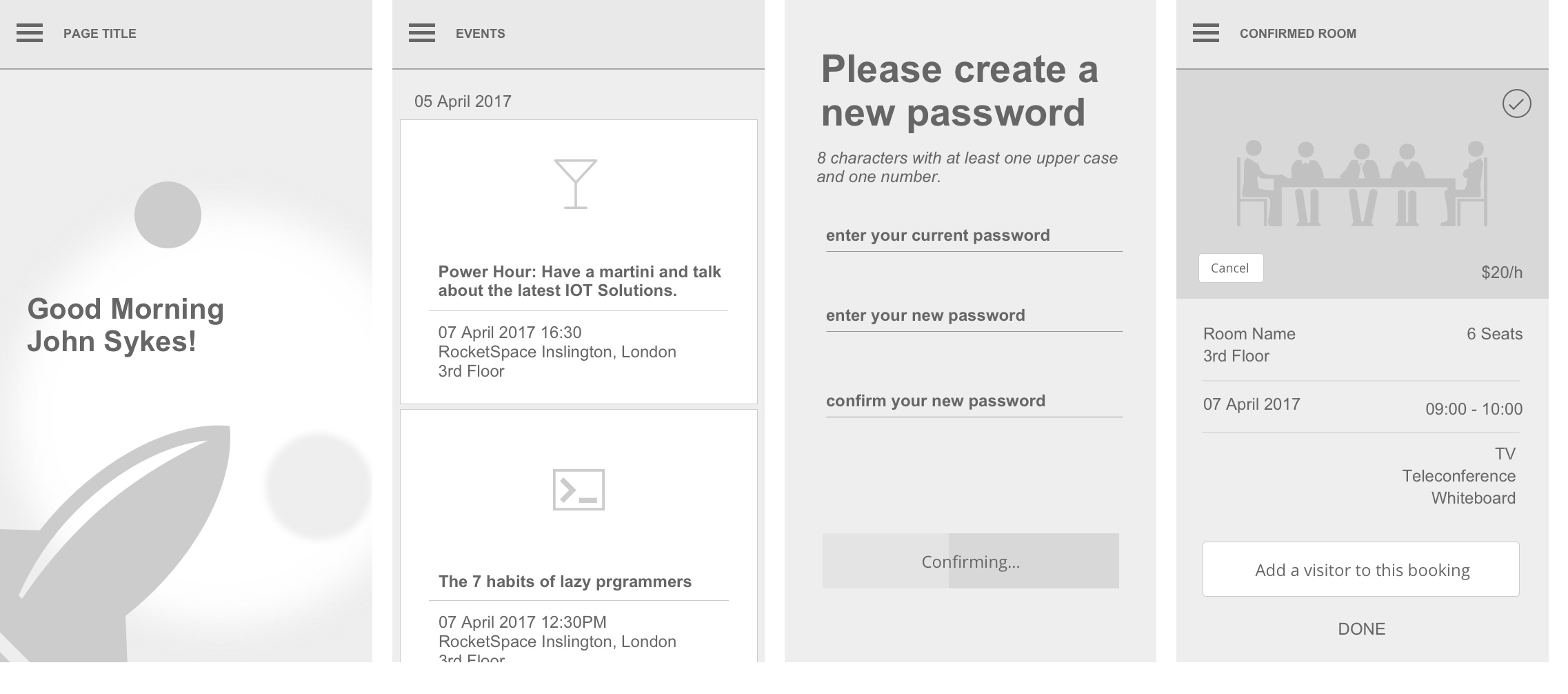Screen dimensions: 1568x694
Task: Tap the small grey planet circle
Action: [x=168, y=215]
